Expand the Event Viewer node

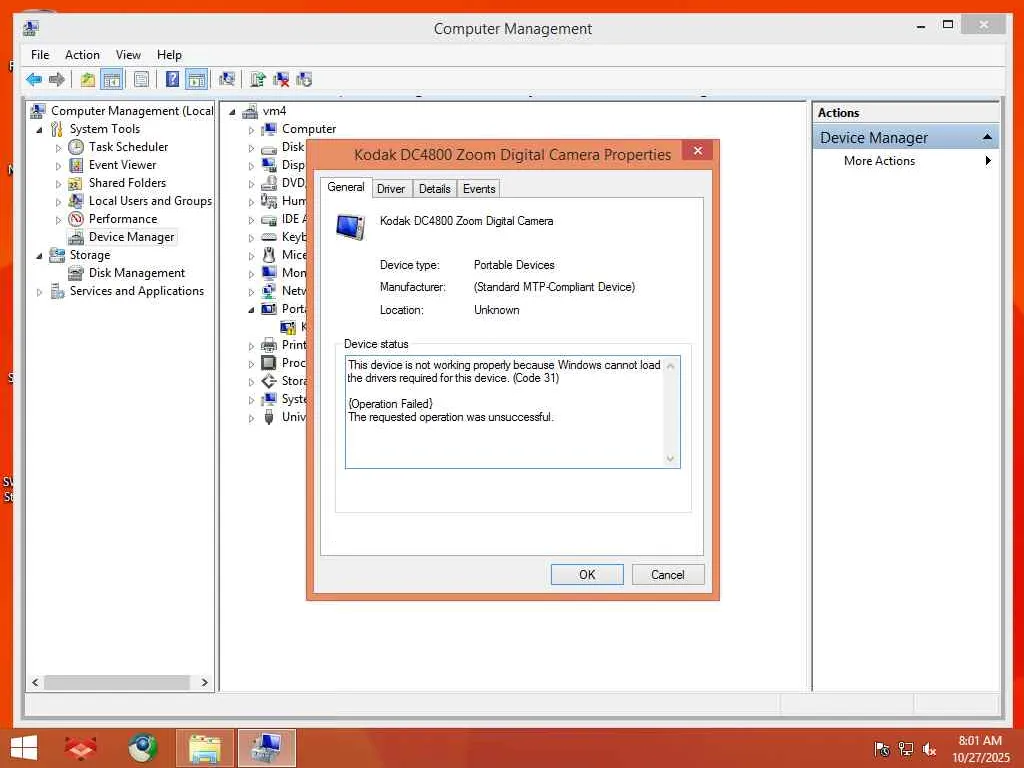(58, 166)
